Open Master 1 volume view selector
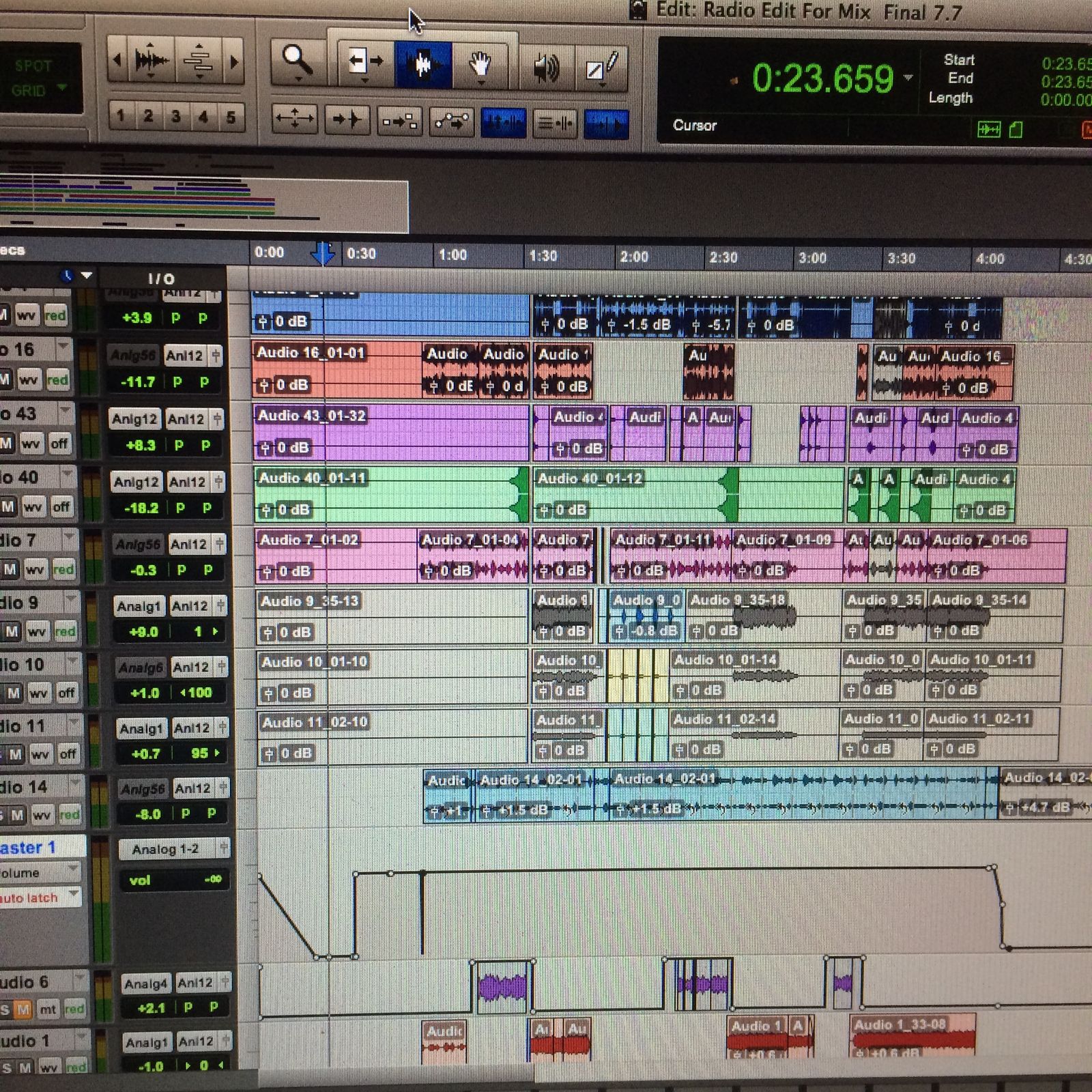The height and width of the screenshot is (1092, 1092). point(72,872)
